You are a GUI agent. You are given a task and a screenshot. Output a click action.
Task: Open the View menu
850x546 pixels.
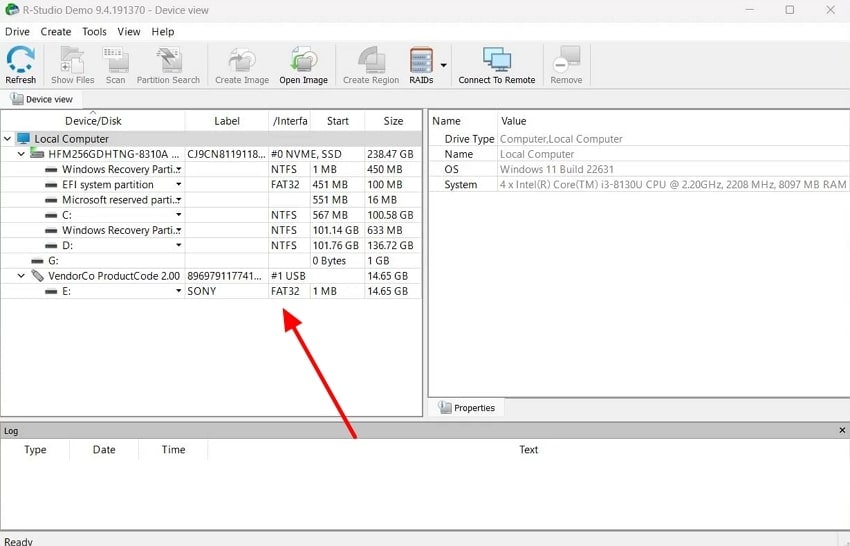click(x=128, y=31)
